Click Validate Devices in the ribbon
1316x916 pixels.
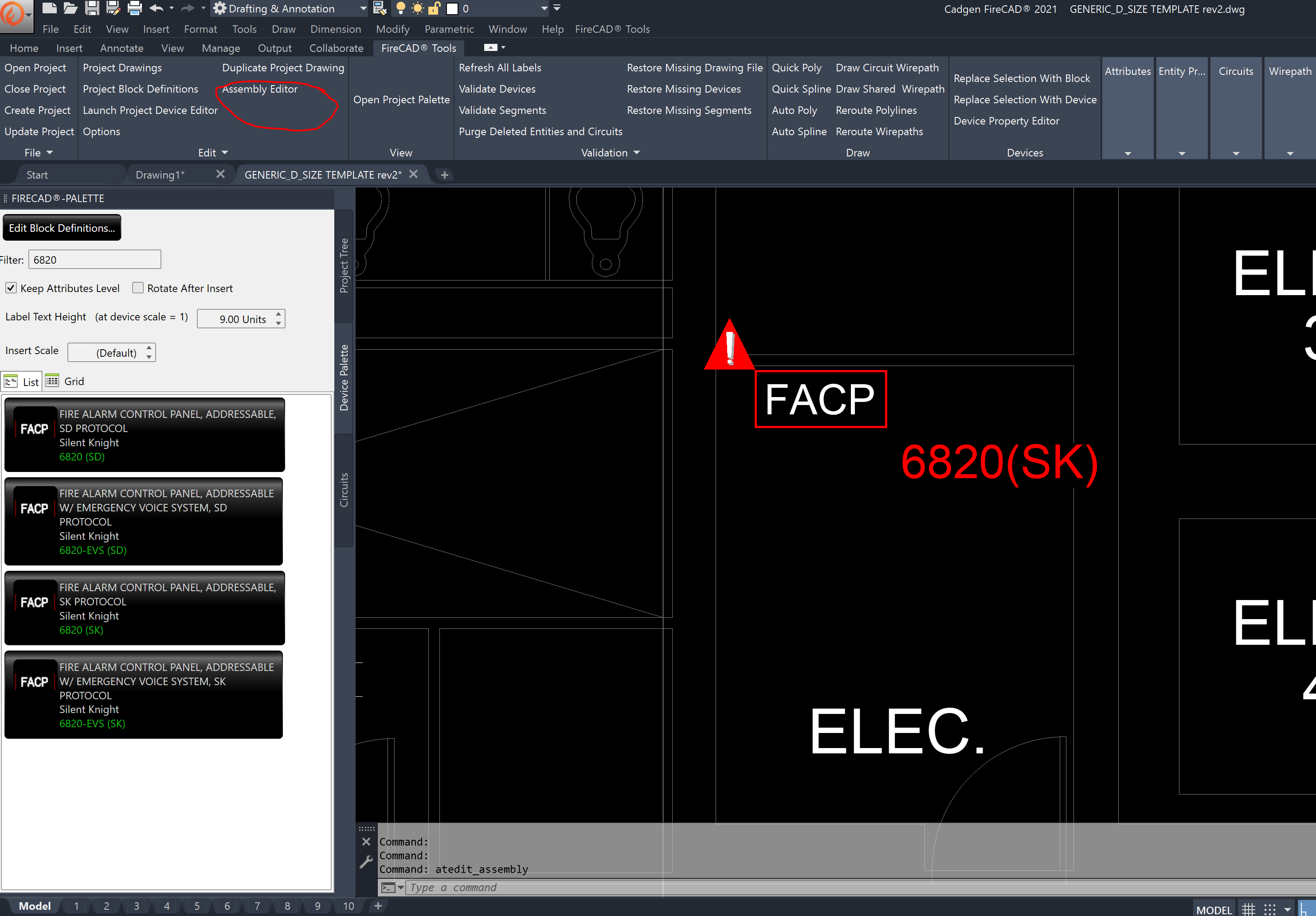[x=497, y=89]
